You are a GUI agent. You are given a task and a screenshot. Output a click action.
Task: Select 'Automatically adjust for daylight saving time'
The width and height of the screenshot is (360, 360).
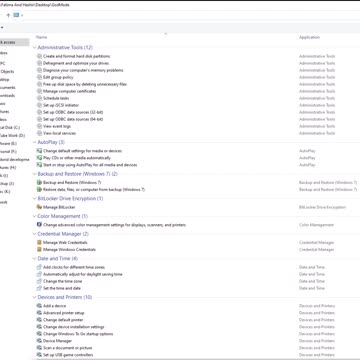tap(83, 274)
